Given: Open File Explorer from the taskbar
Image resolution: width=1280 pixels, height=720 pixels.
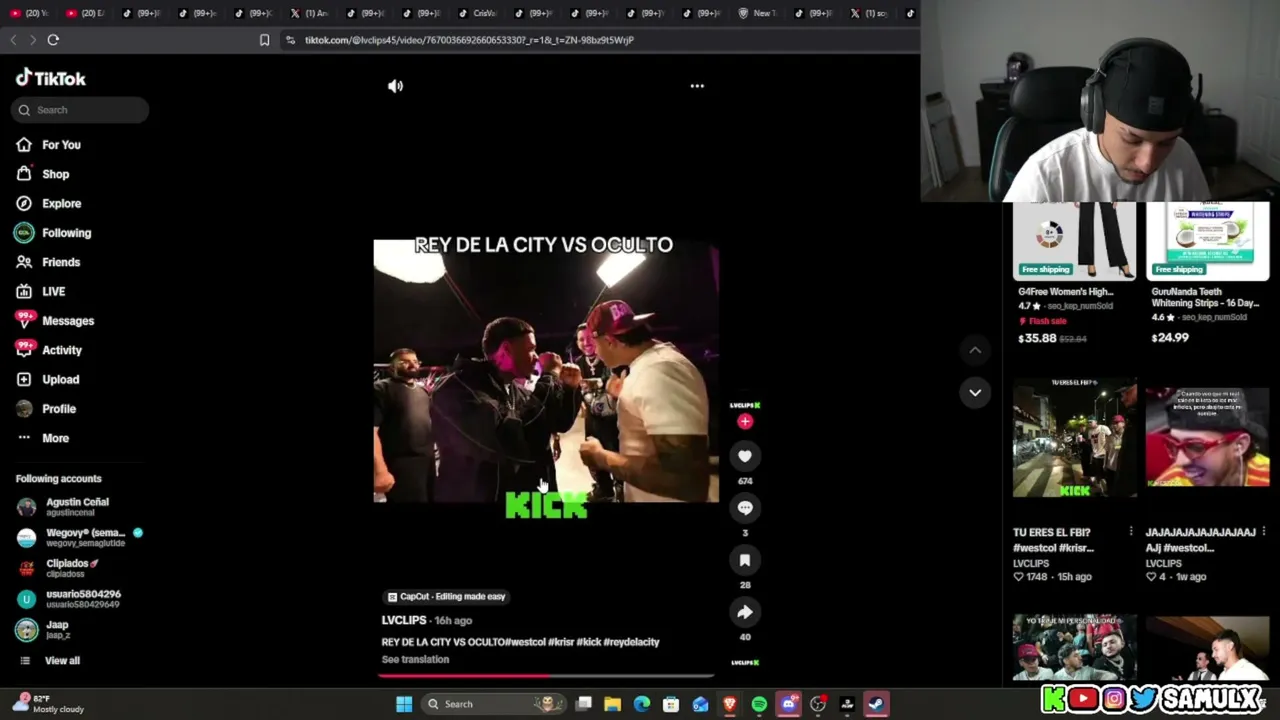Looking at the screenshot, I should (x=613, y=704).
